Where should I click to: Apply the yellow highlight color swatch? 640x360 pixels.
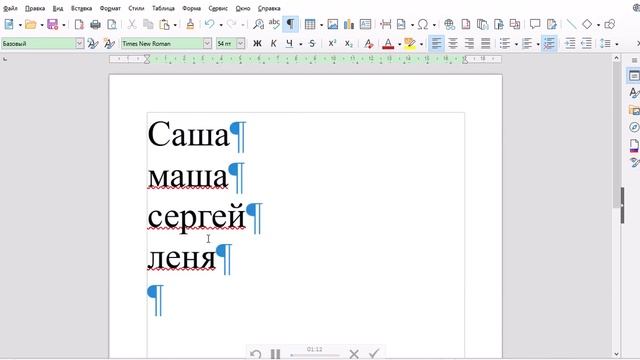pos(410,44)
